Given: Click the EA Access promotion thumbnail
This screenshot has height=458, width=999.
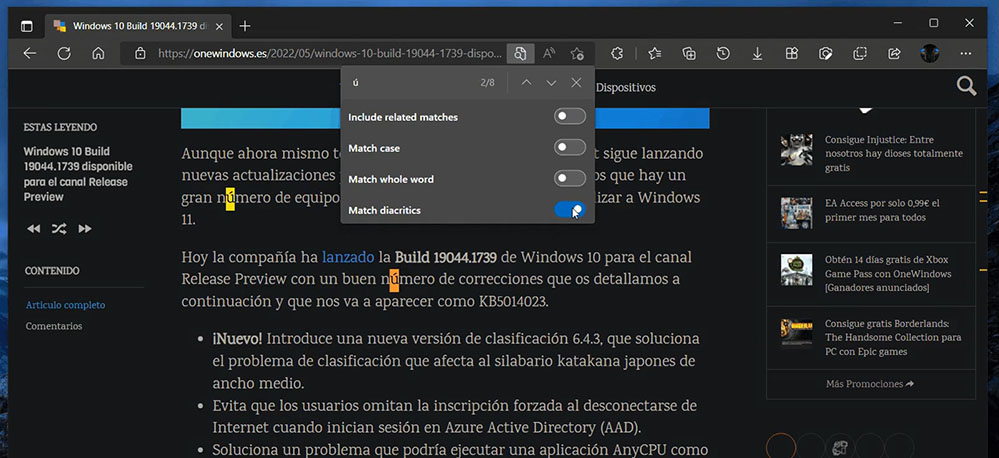Looking at the screenshot, I should click(796, 213).
